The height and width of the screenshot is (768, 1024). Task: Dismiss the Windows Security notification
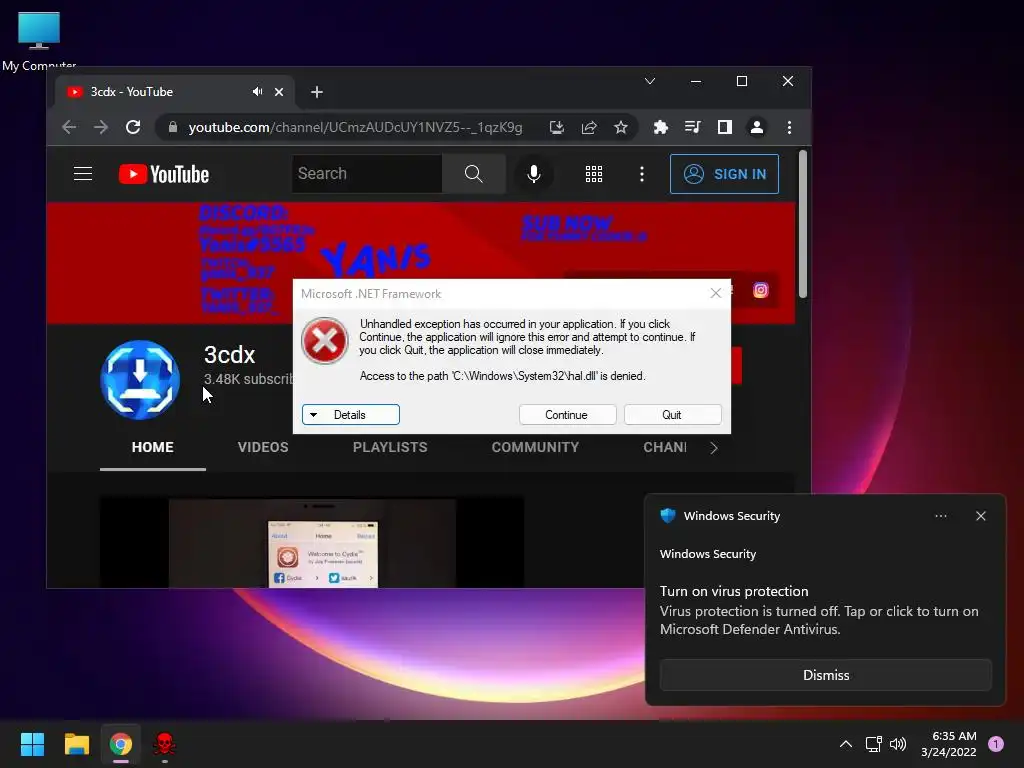(825, 675)
